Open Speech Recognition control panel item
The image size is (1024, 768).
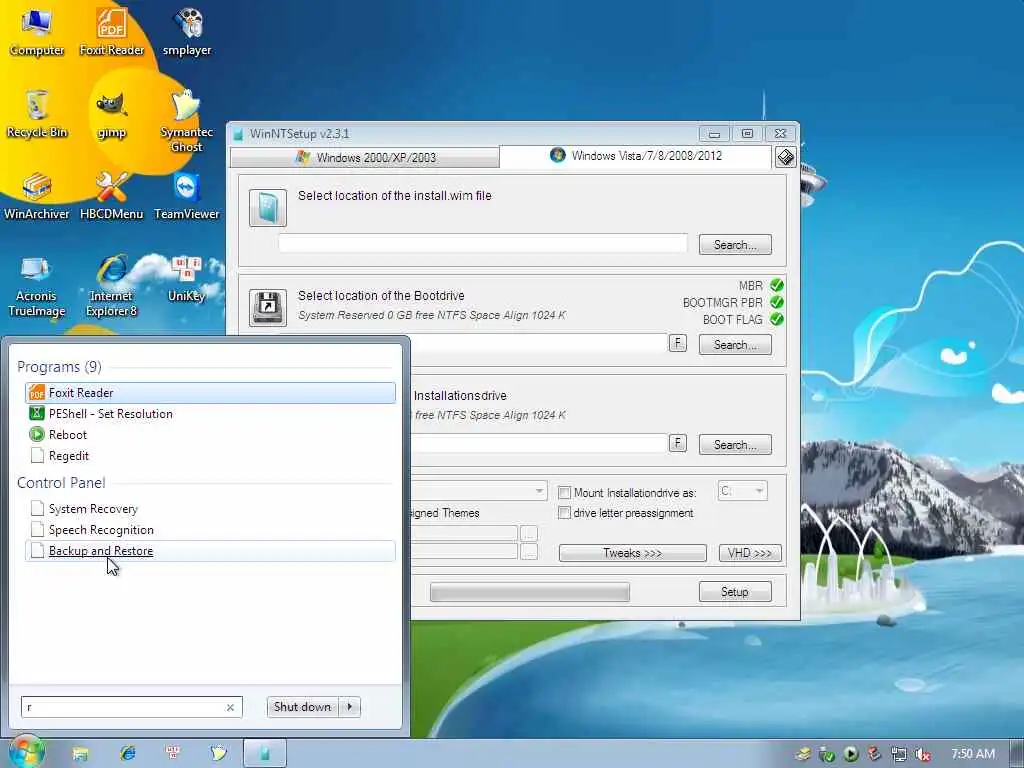(x=210, y=530)
